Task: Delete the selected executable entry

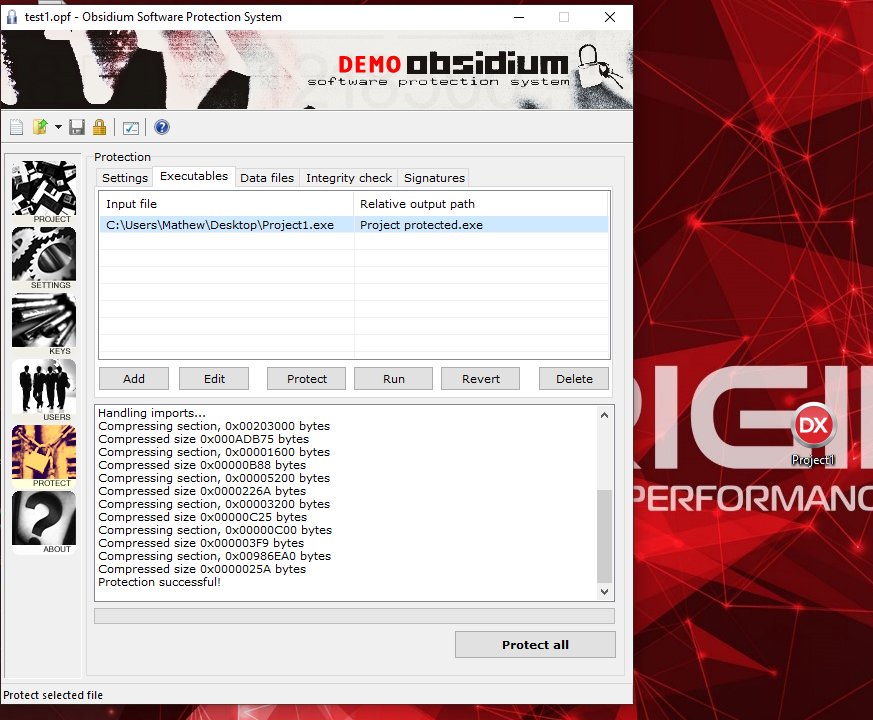Action: coord(574,379)
